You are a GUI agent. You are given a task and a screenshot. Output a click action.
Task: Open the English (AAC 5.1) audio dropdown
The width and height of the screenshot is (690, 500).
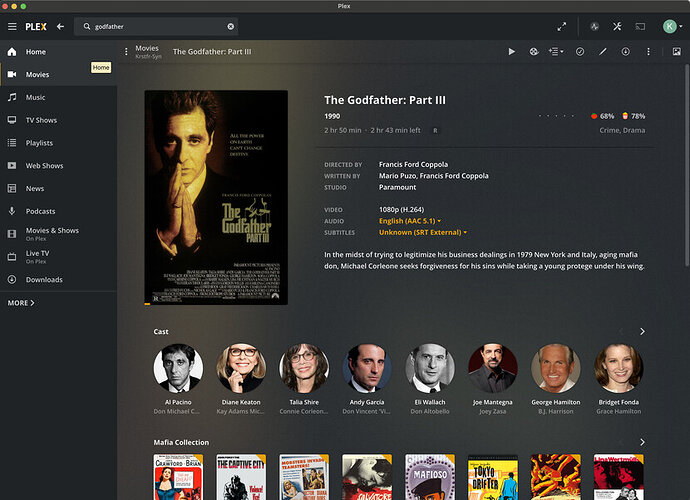click(410, 221)
